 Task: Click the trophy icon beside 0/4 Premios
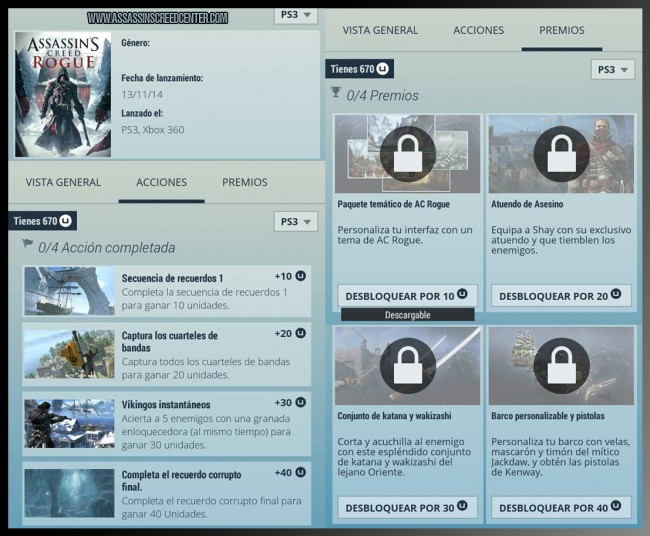pos(336,94)
